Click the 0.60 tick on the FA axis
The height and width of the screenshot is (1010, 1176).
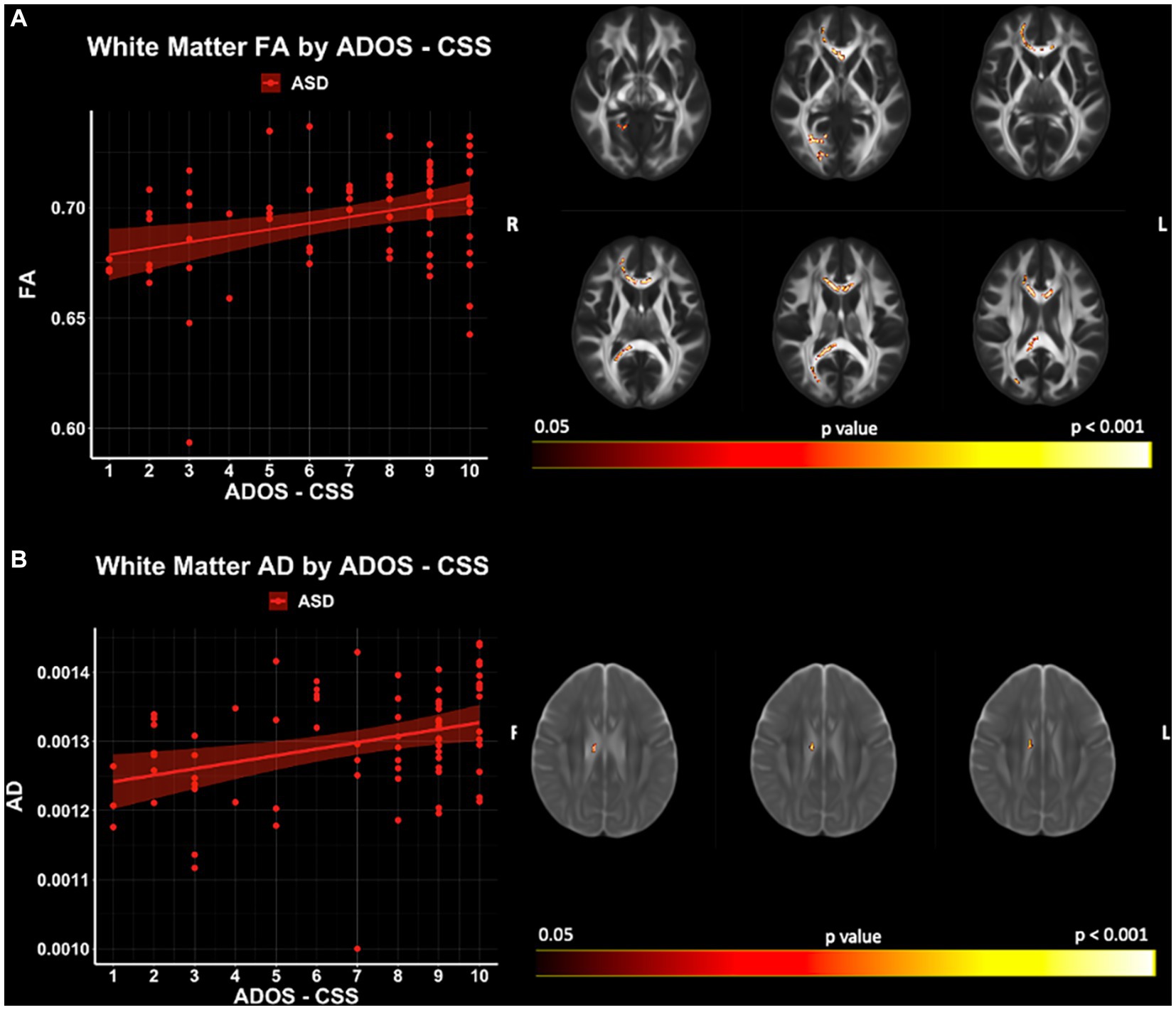68,429
